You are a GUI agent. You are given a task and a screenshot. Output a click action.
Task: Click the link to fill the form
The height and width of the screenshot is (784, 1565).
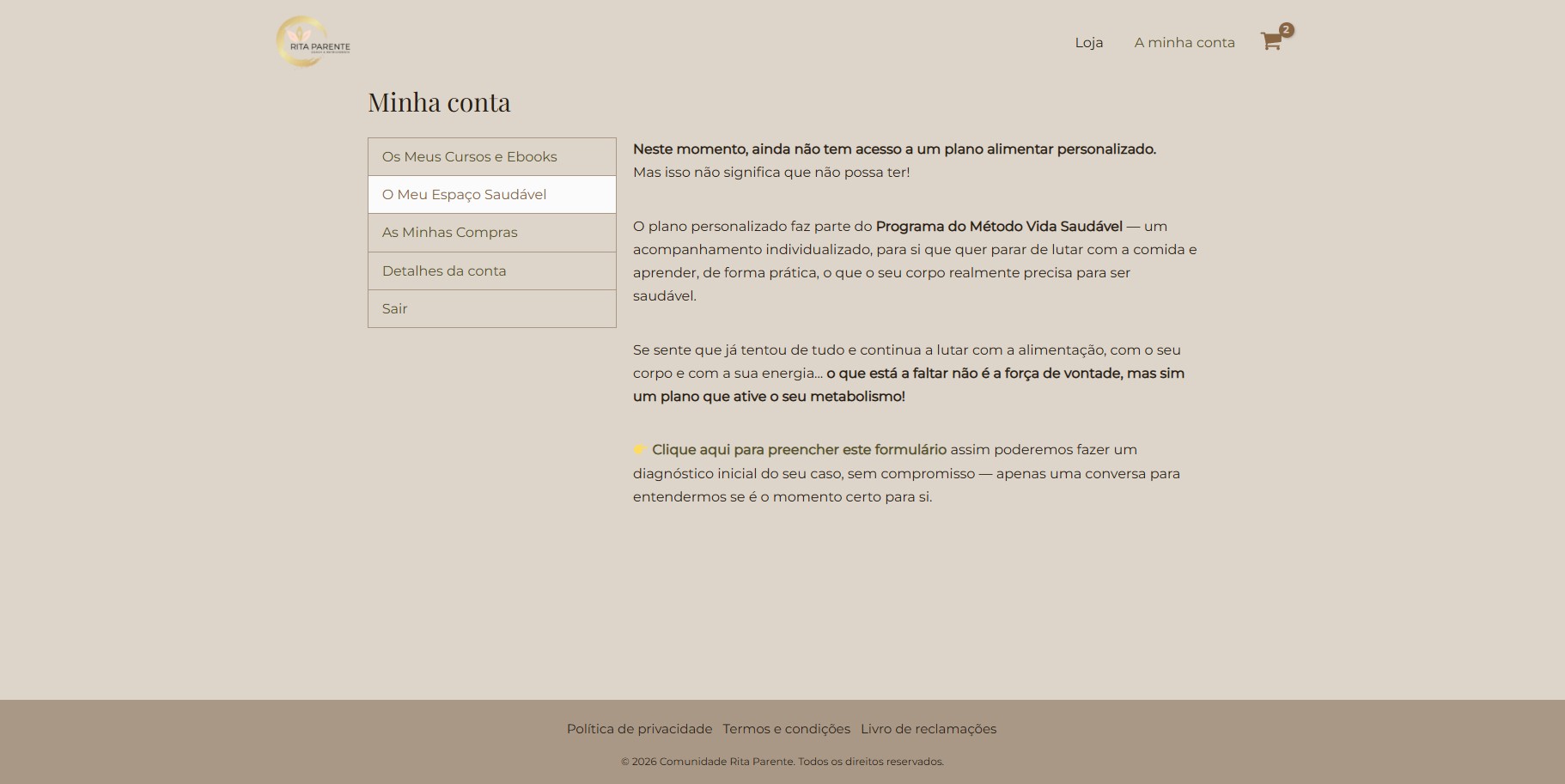click(799, 448)
